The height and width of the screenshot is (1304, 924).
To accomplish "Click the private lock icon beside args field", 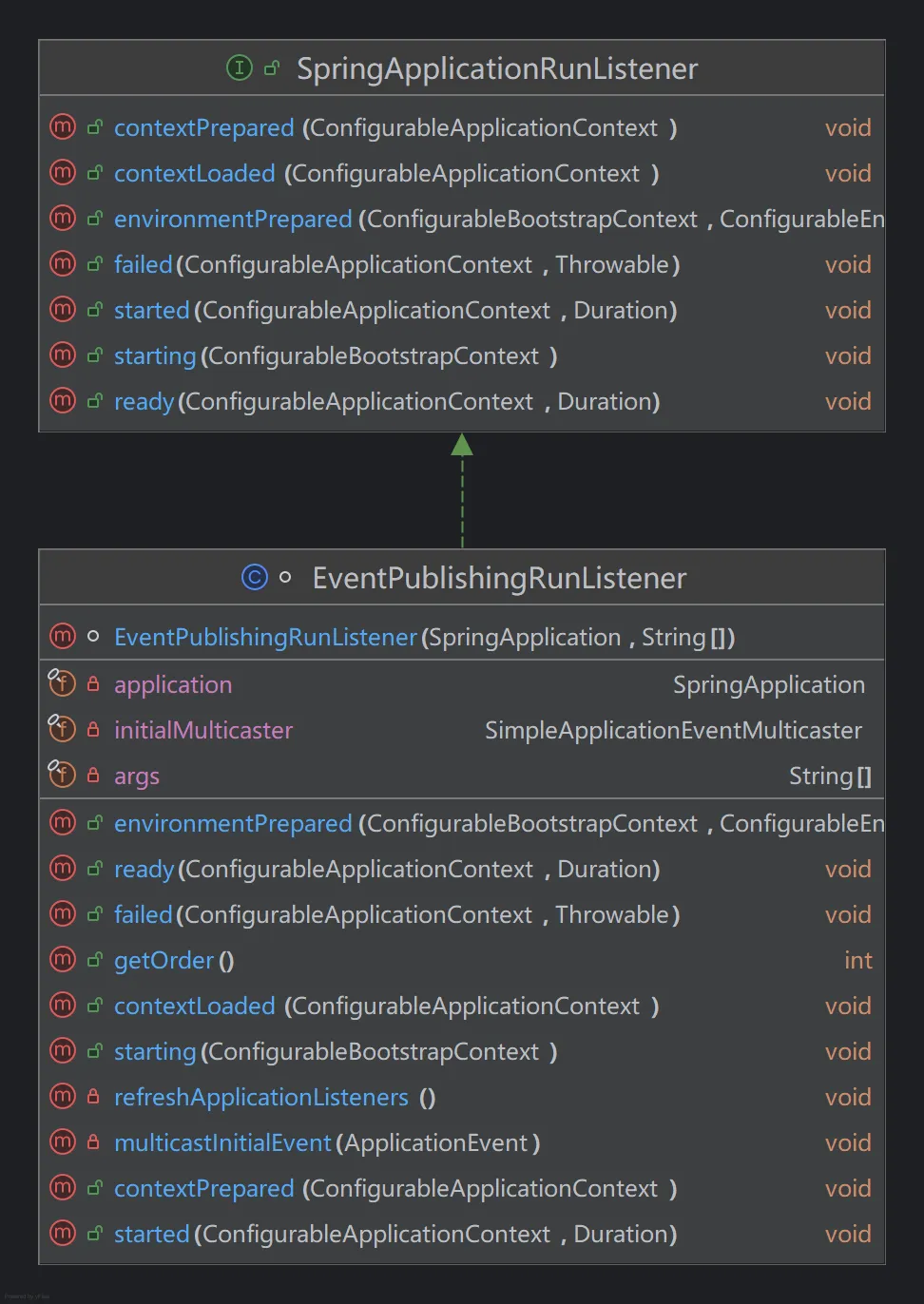I will click(93, 775).
